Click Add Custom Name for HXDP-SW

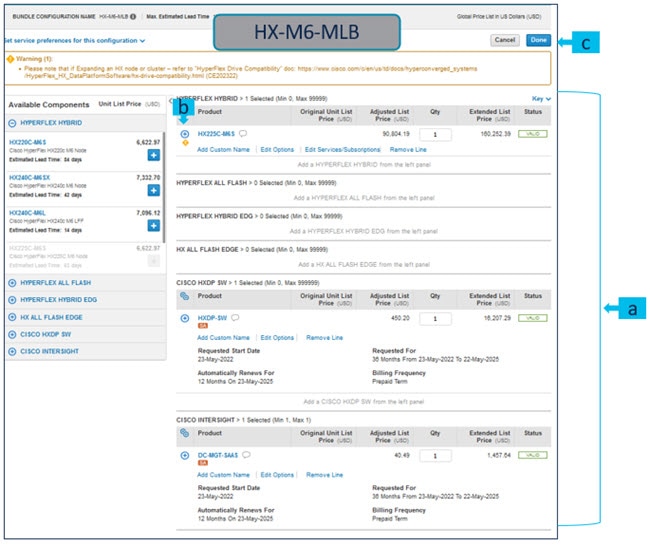[223, 338]
